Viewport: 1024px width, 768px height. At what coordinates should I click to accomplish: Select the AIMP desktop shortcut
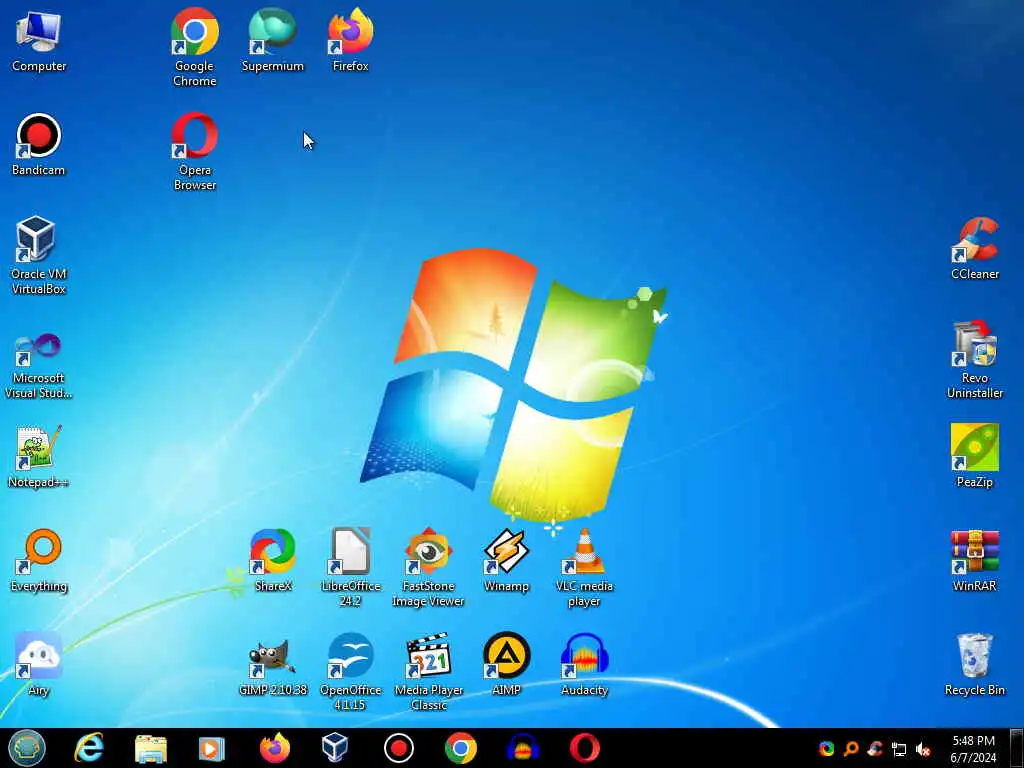point(506,664)
